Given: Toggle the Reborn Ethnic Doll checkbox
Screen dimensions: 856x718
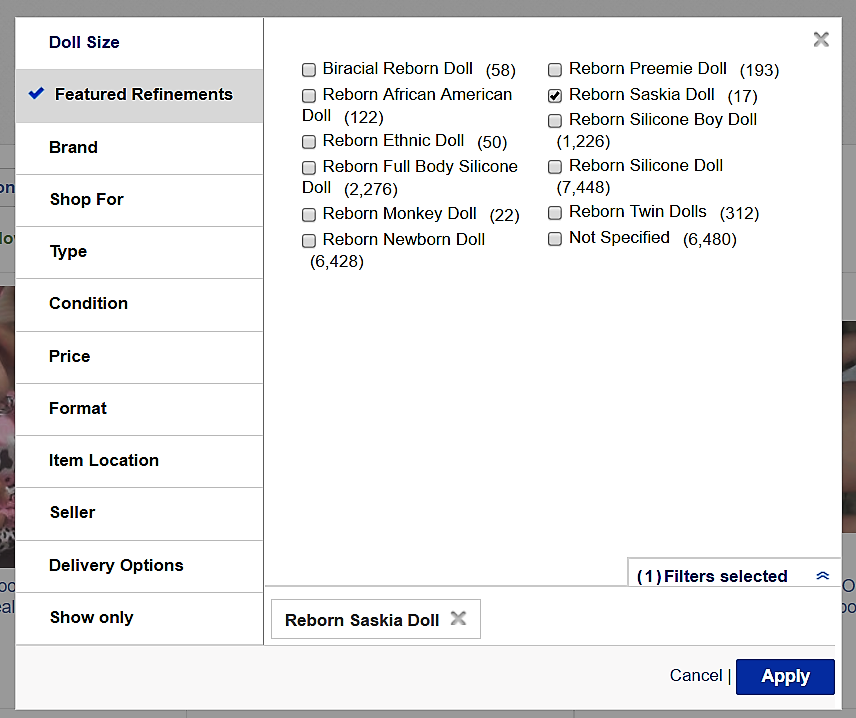Looking at the screenshot, I should pyautogui.click(x=309, y=142).
